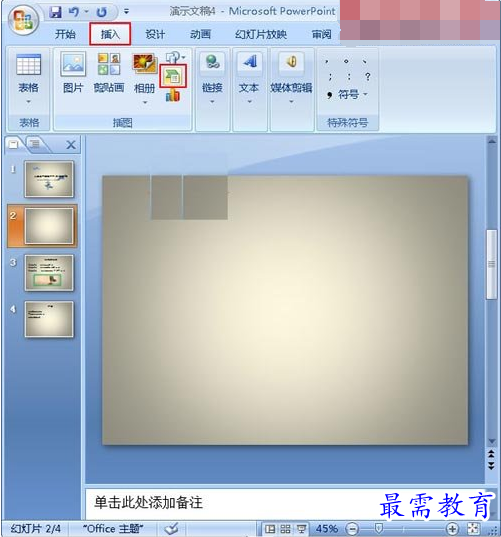Insert a SmartArt graphic

173,76
